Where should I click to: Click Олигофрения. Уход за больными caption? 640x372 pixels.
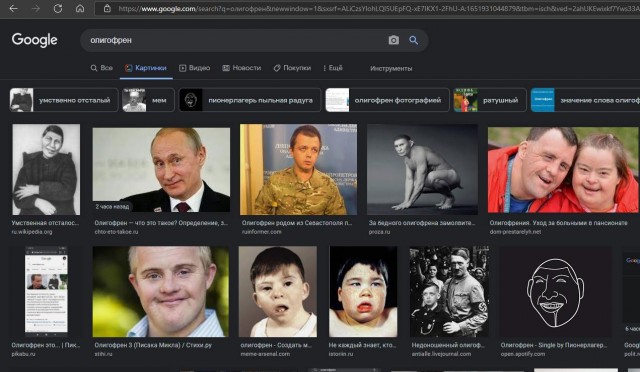pyautogui.click(x=558, y=223)
